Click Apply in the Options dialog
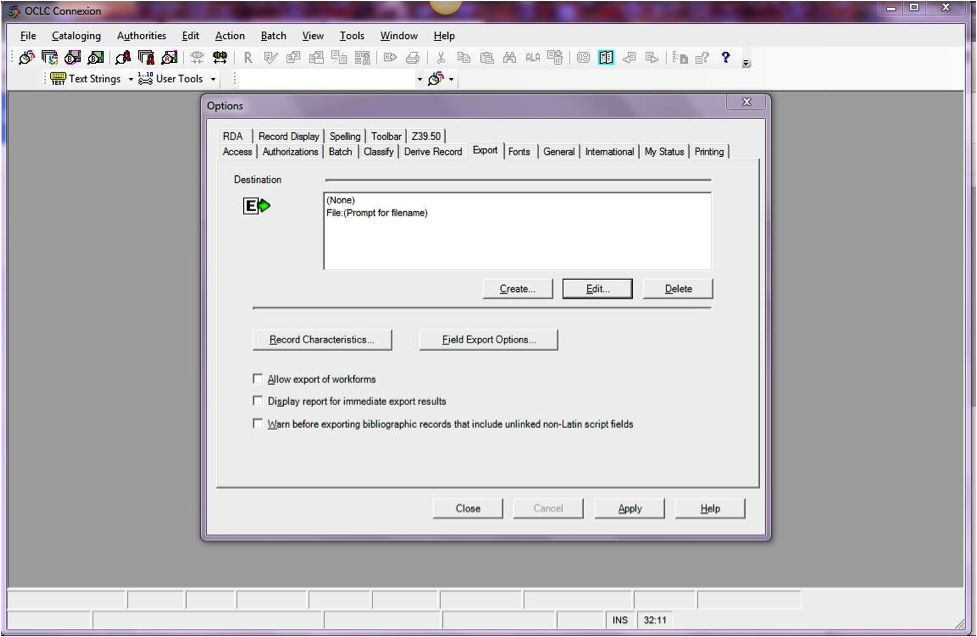The image size is (977, 637). (x=629, y=509)
